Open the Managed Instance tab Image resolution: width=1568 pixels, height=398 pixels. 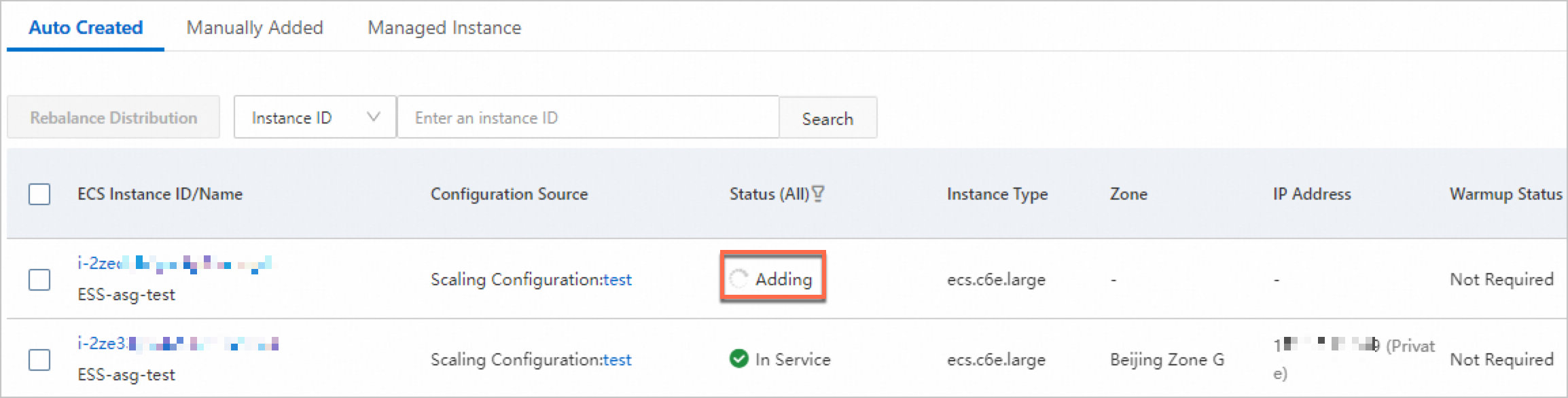[x=444, y=28]
